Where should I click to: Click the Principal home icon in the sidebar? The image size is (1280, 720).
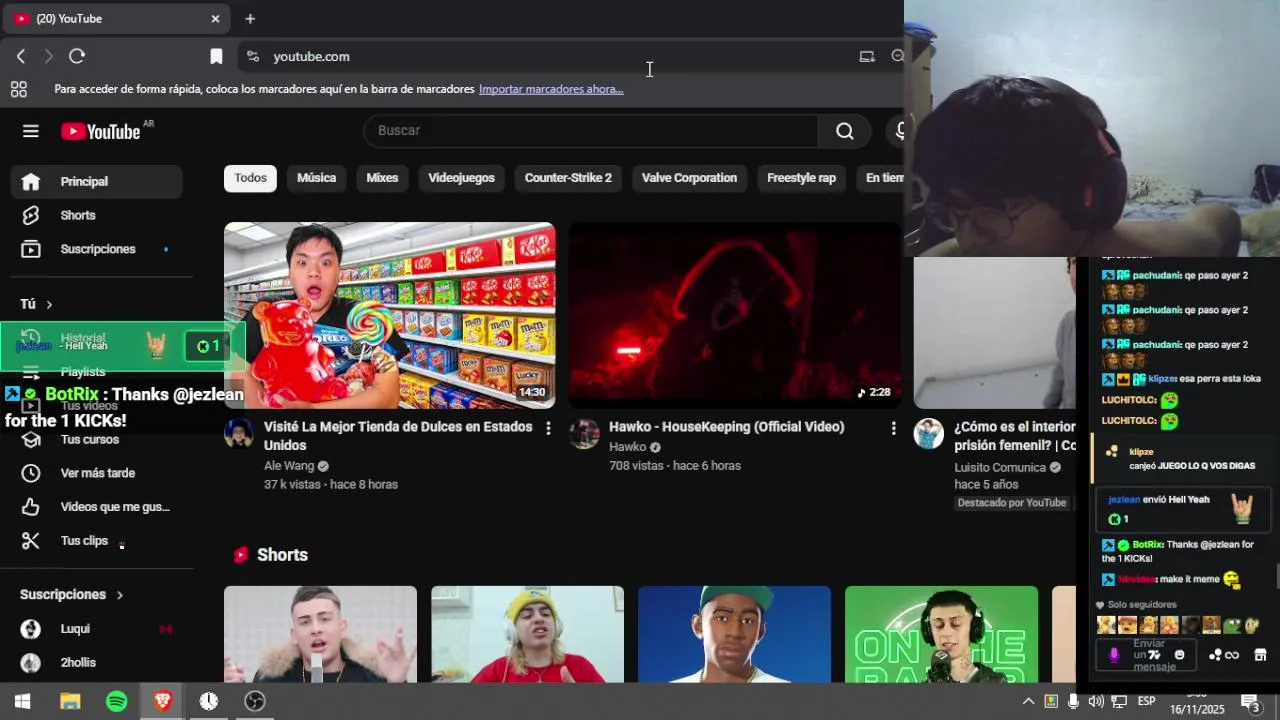click(x=31, y=182)
